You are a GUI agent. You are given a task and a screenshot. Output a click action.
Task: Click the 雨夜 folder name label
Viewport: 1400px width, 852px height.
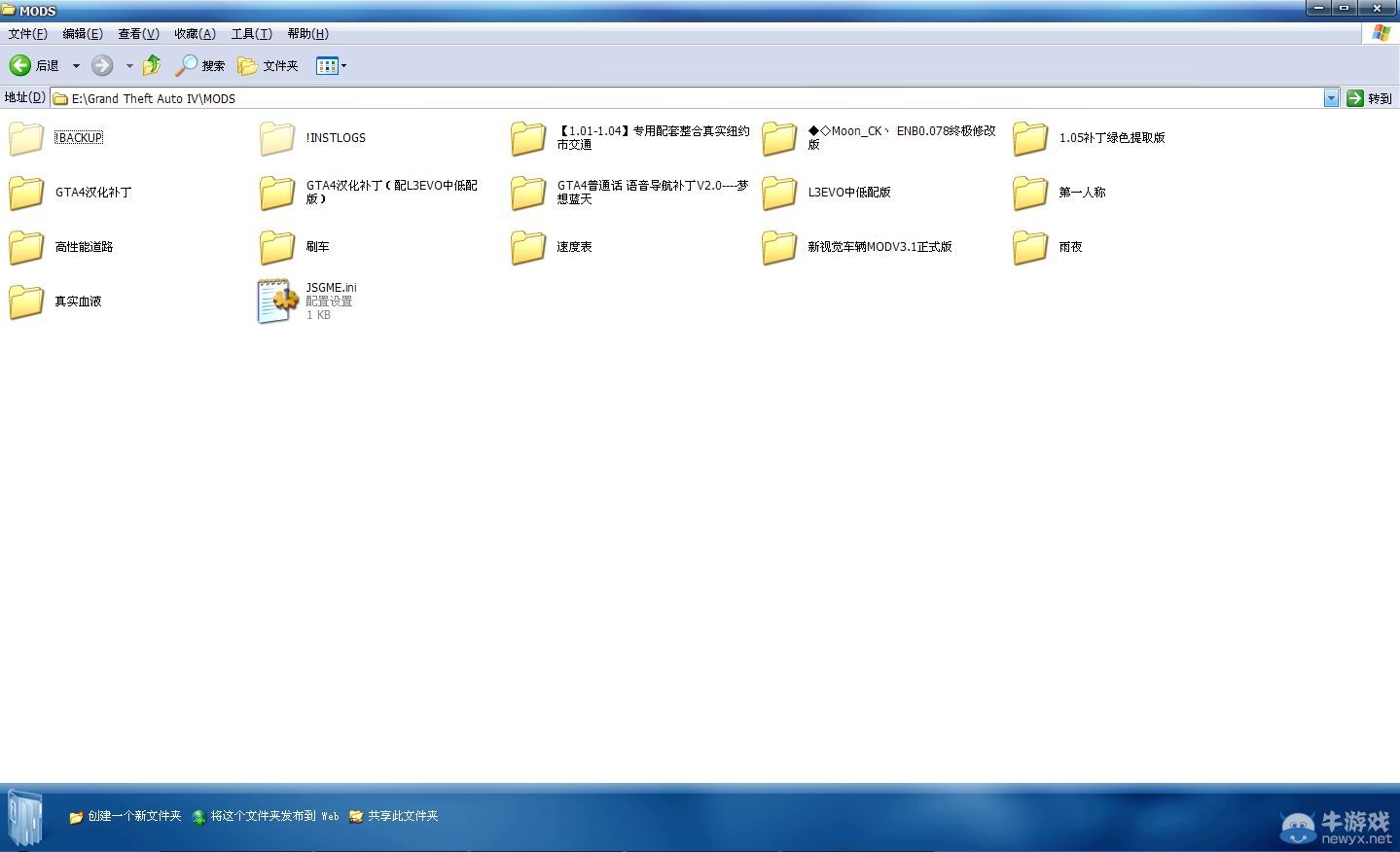[x=1070, y=246]
